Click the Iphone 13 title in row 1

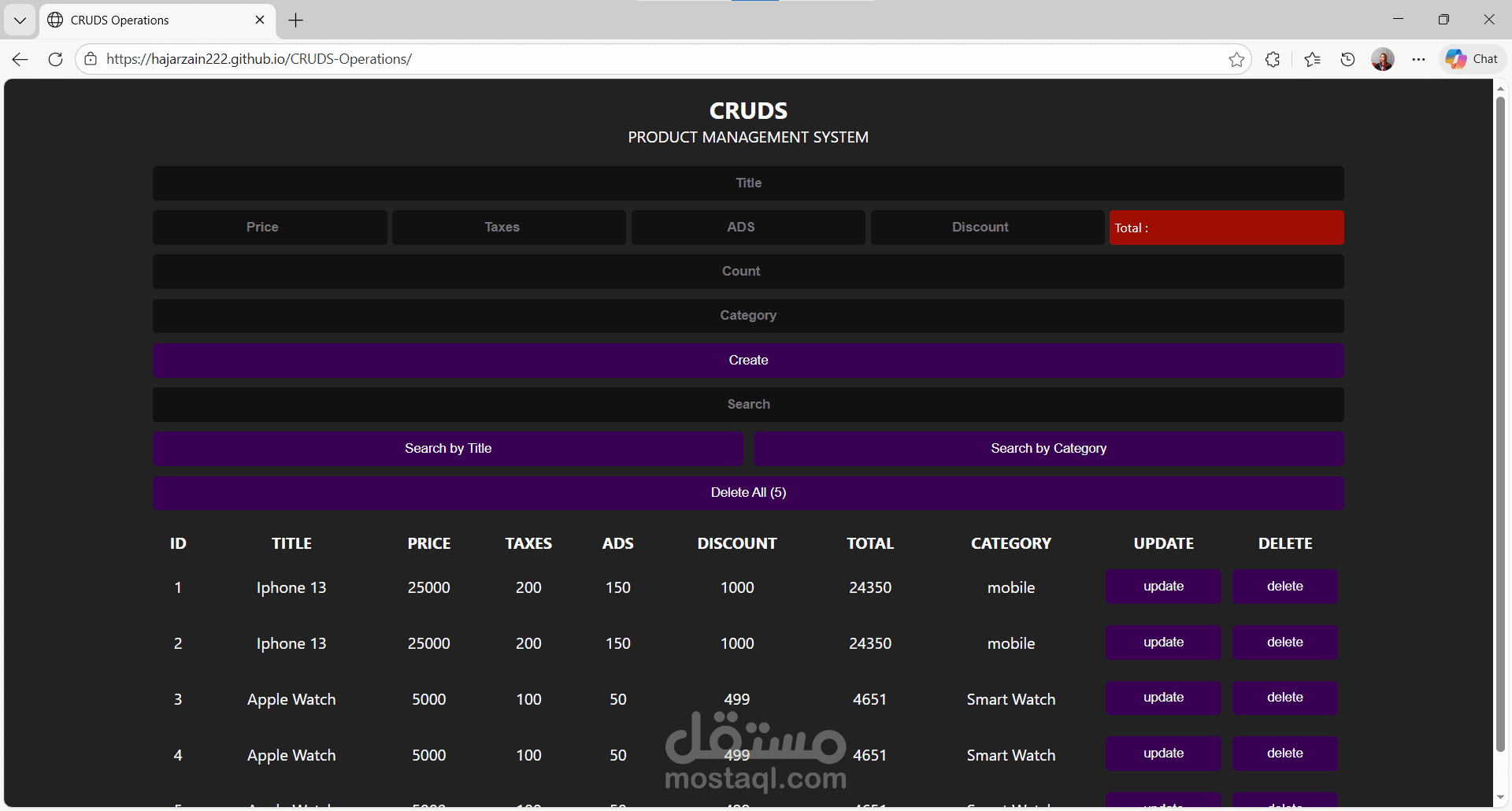(x=291, y=587)
